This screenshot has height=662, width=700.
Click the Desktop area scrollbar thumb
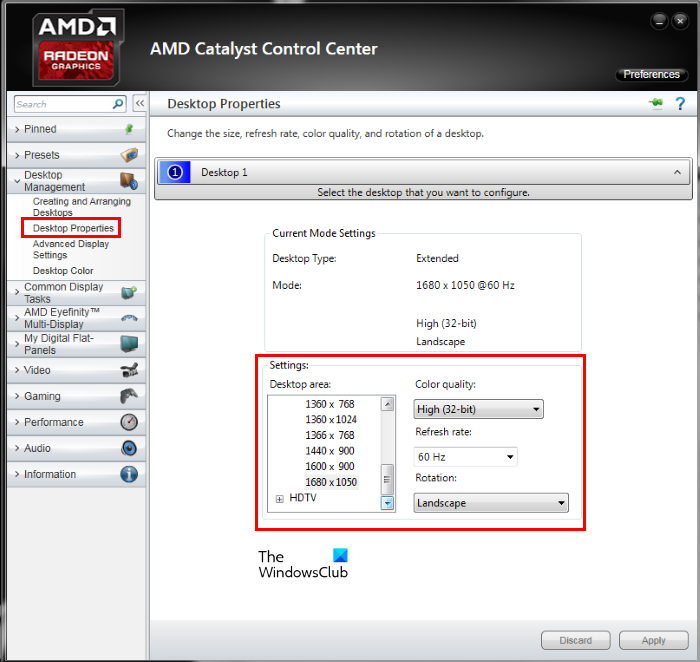pos(388,479)
